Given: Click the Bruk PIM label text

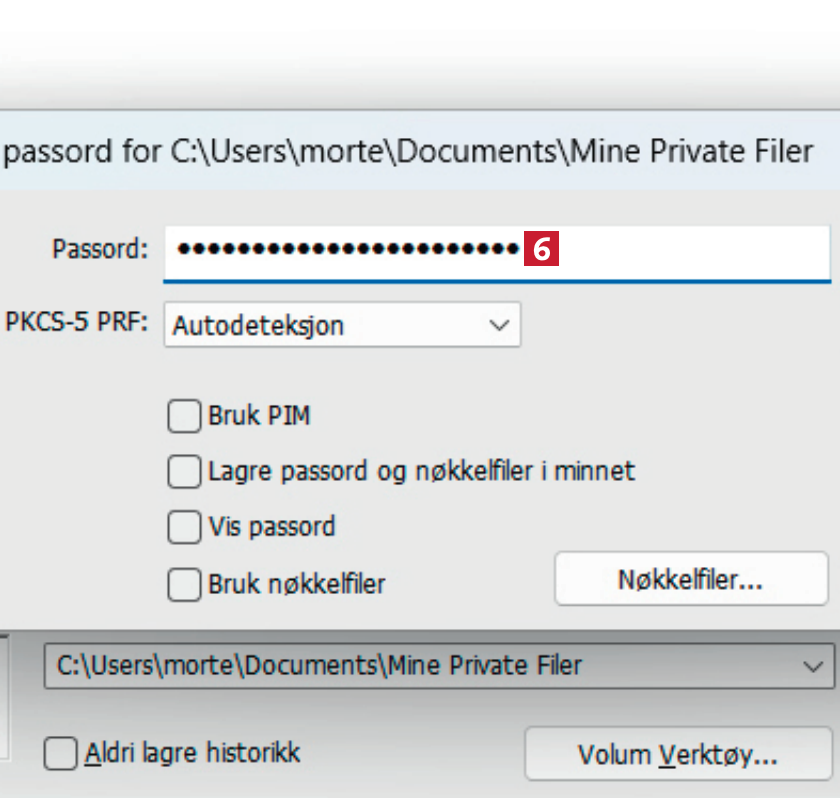Looking at the screenshot, I should click(259, 416).
